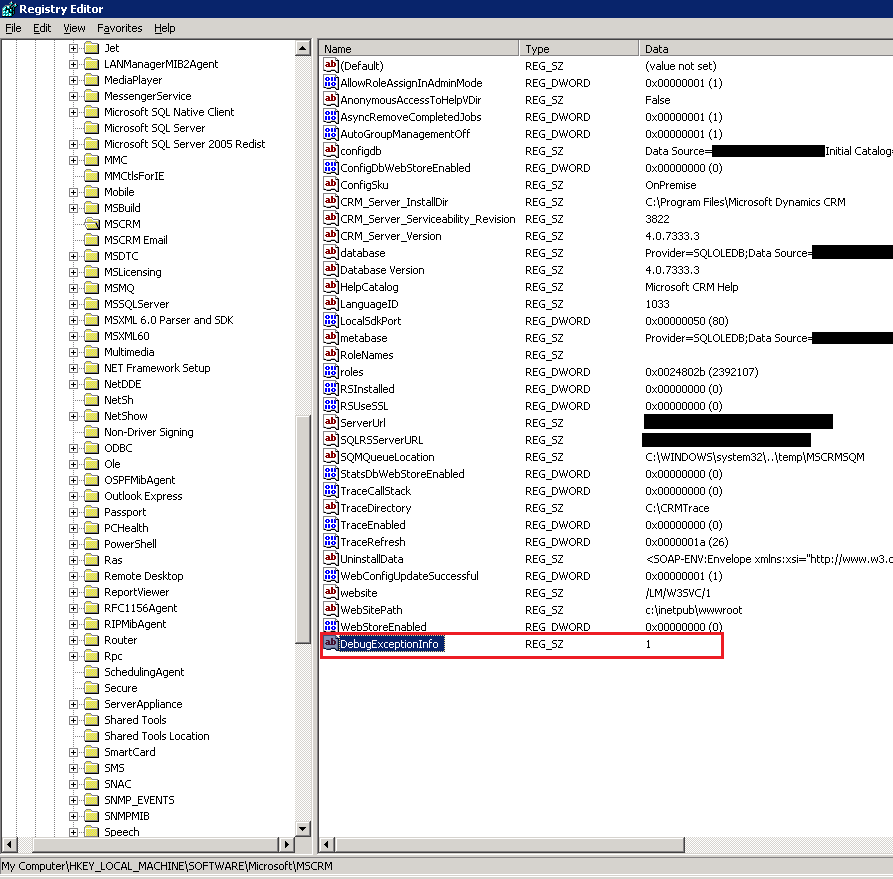The height and width of the screenshot is (879, 893).
Task: Click the DWORD icon beside ConfigDbWebStoreEnabled
Action: [330, 167]
